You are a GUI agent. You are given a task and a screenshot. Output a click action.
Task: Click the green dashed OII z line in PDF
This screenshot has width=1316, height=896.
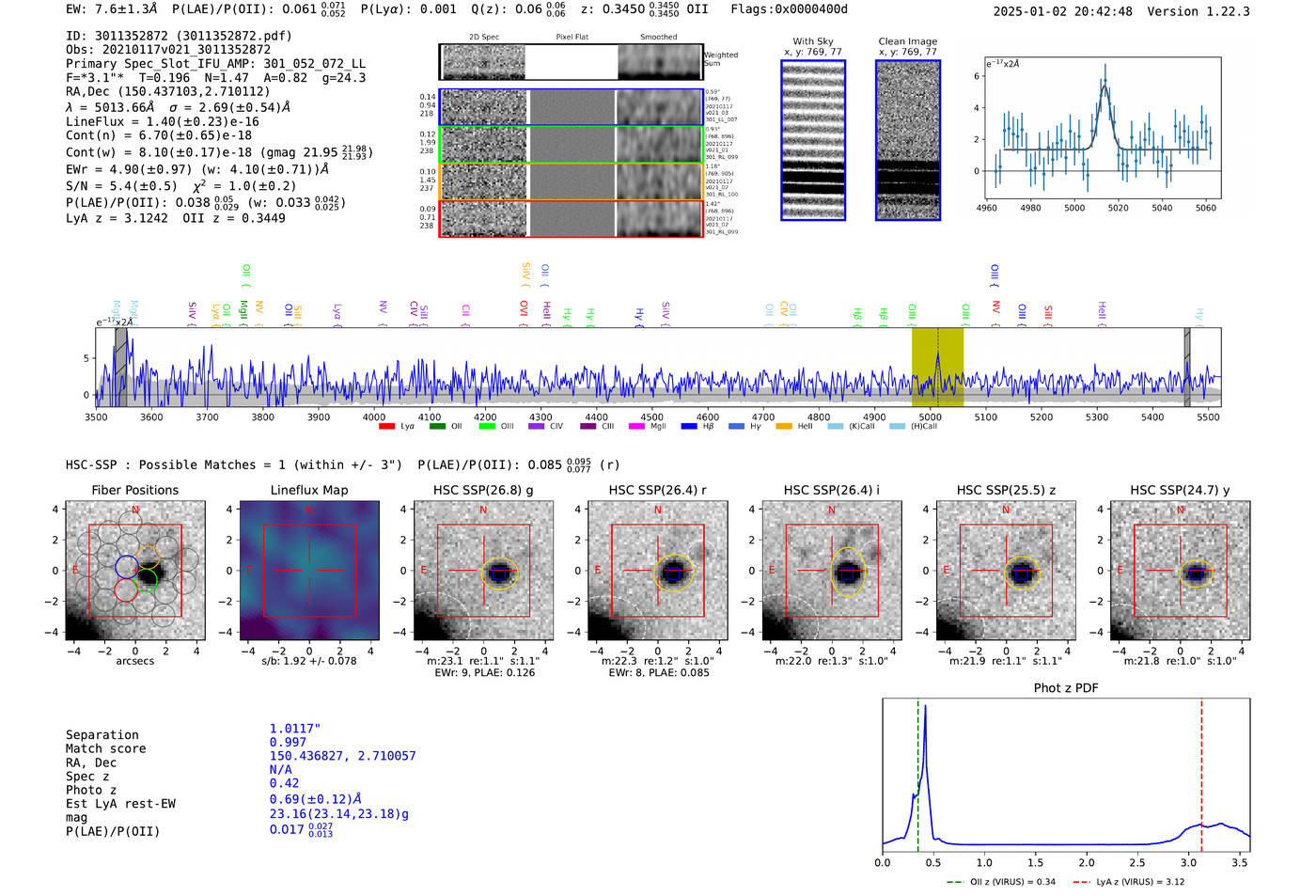coord(917,776)
